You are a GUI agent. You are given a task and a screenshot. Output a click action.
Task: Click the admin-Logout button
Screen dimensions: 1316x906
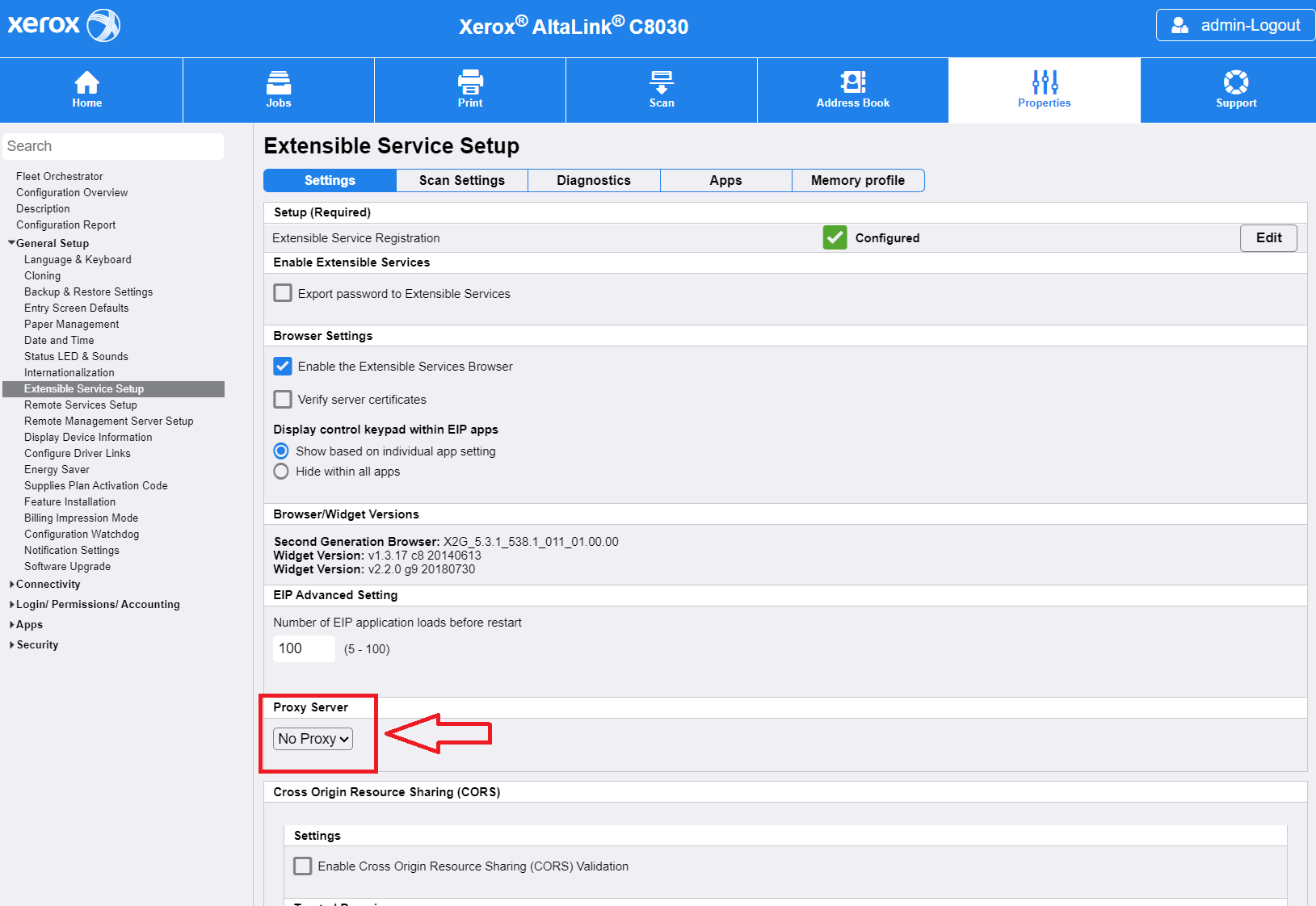(x=1235, y=25)
